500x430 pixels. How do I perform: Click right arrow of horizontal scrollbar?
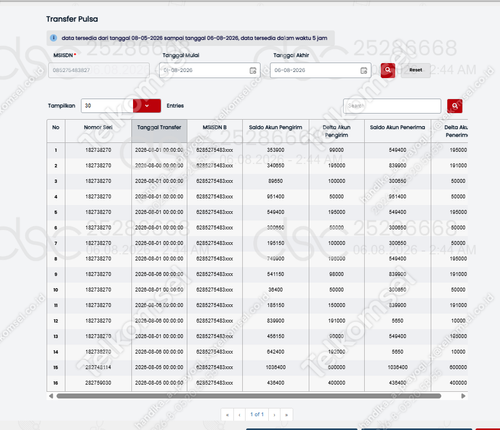click(463, 396)
